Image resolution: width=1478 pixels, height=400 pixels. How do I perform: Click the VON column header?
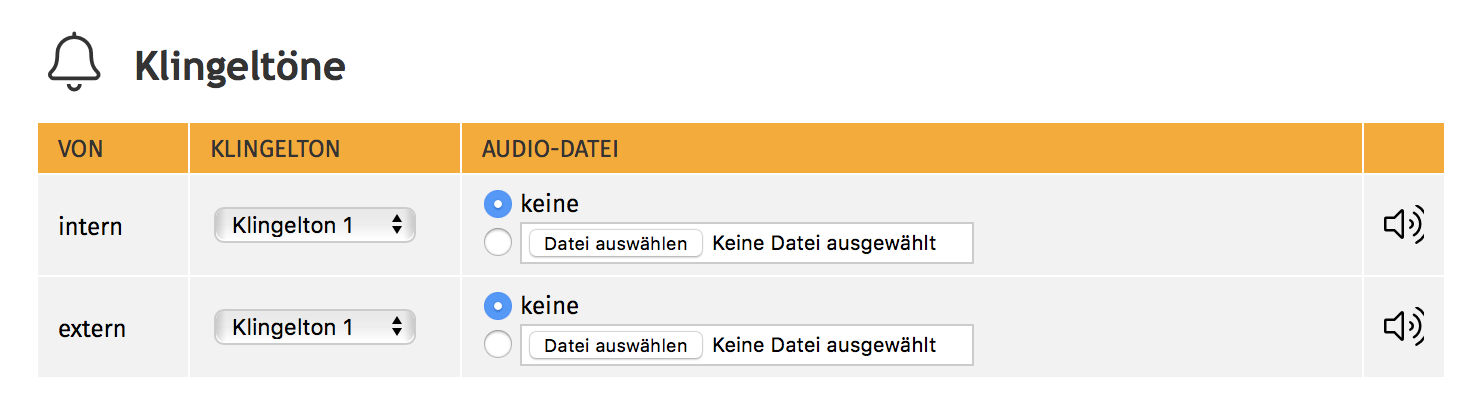click(81, 149)
